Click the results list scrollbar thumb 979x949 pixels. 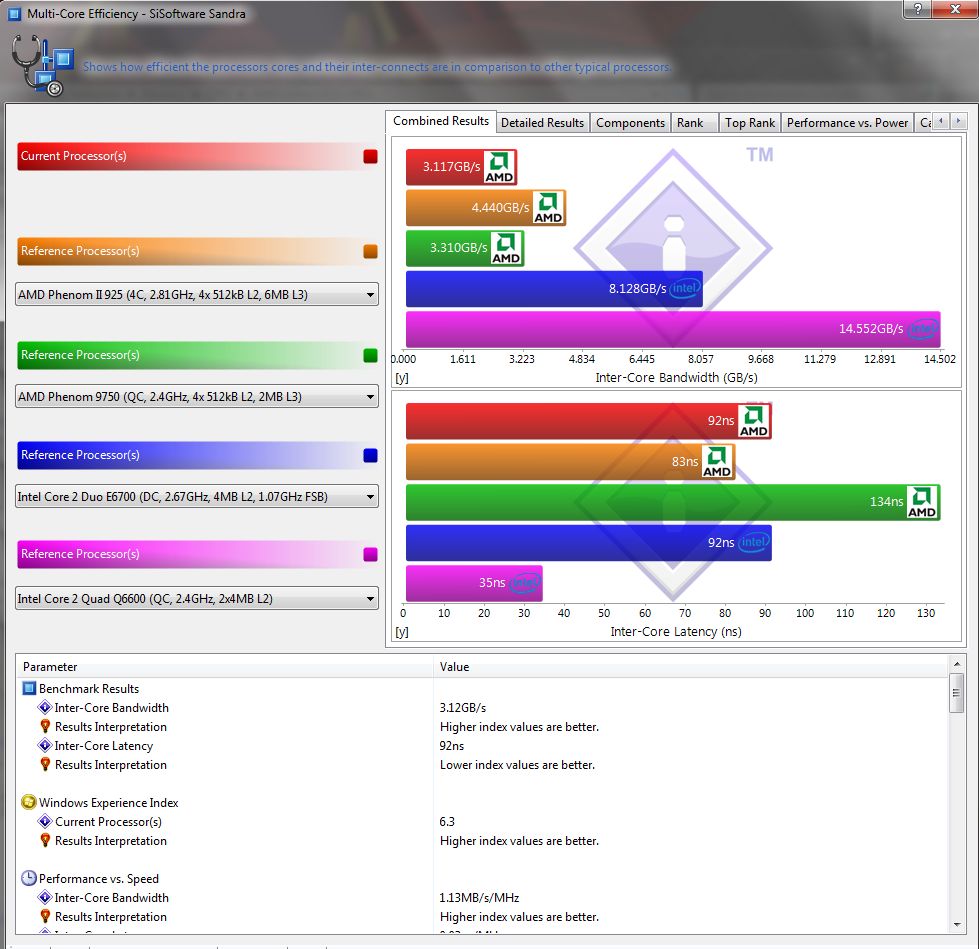pyautogui.click(x=957, y=692)
